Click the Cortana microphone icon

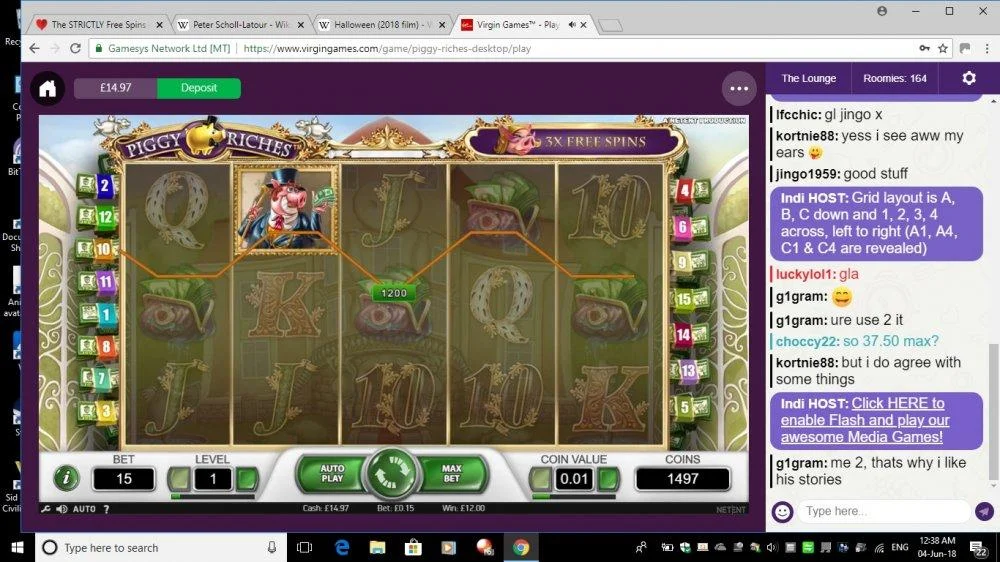coord(272,547)
